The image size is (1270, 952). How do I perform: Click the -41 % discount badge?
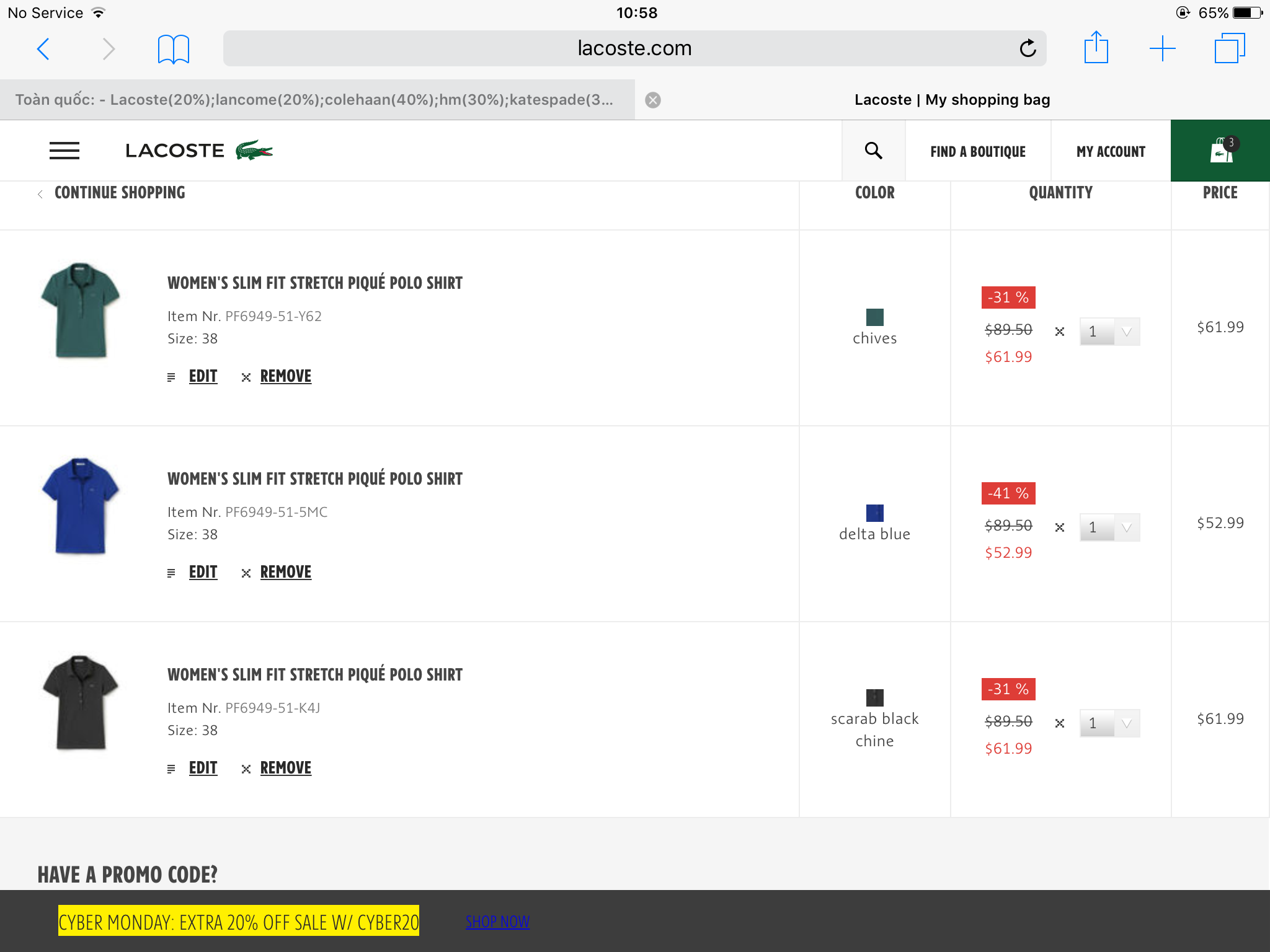(x=1008, y=493)
